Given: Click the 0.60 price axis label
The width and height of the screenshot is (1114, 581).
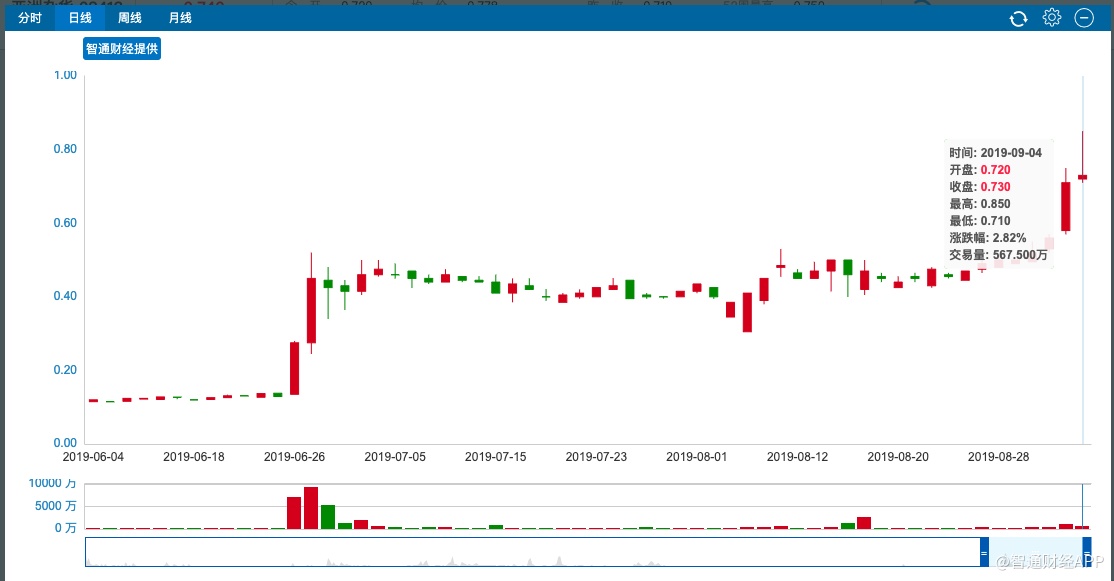Looking at the screenshot, I should (65, 222).
